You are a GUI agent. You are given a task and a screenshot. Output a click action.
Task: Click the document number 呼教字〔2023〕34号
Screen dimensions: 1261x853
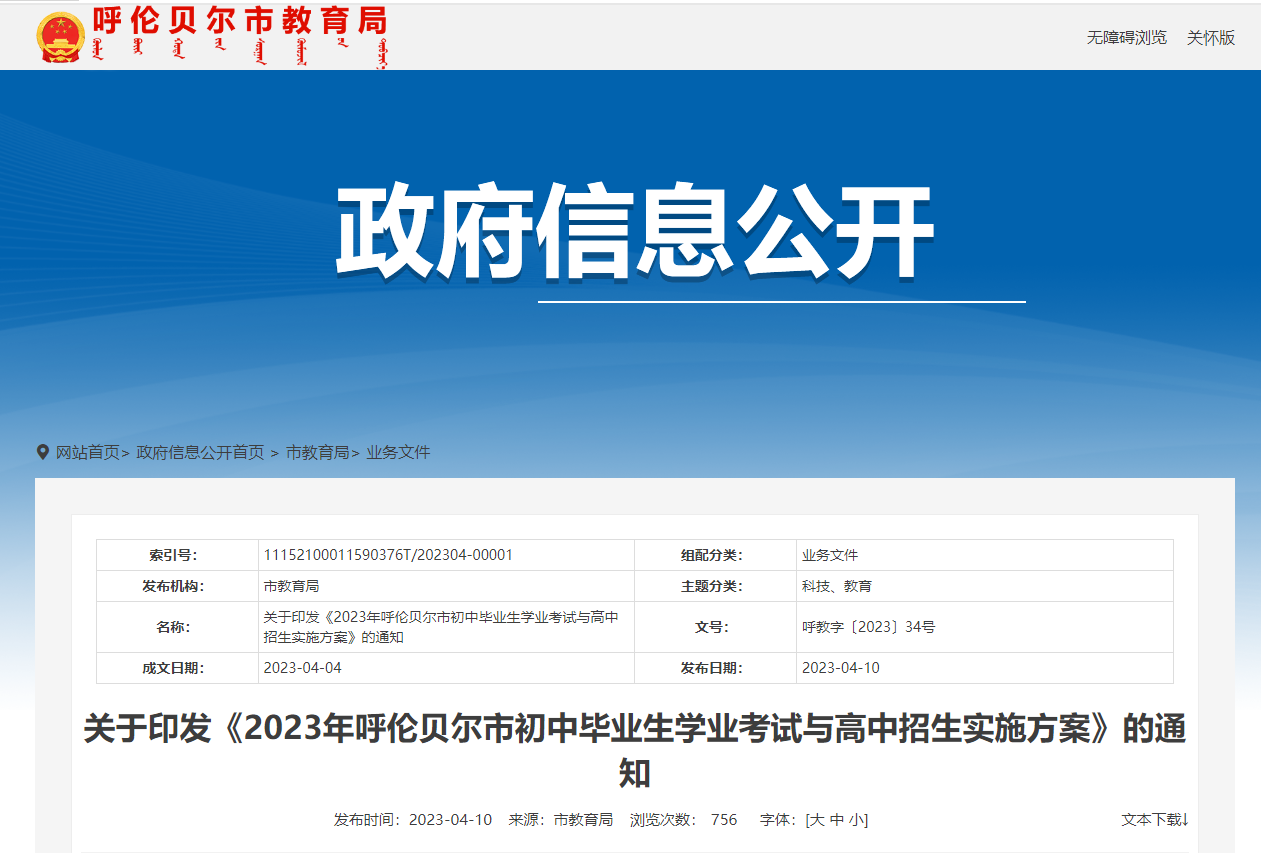pyautogui.click(x=868, y=627)
